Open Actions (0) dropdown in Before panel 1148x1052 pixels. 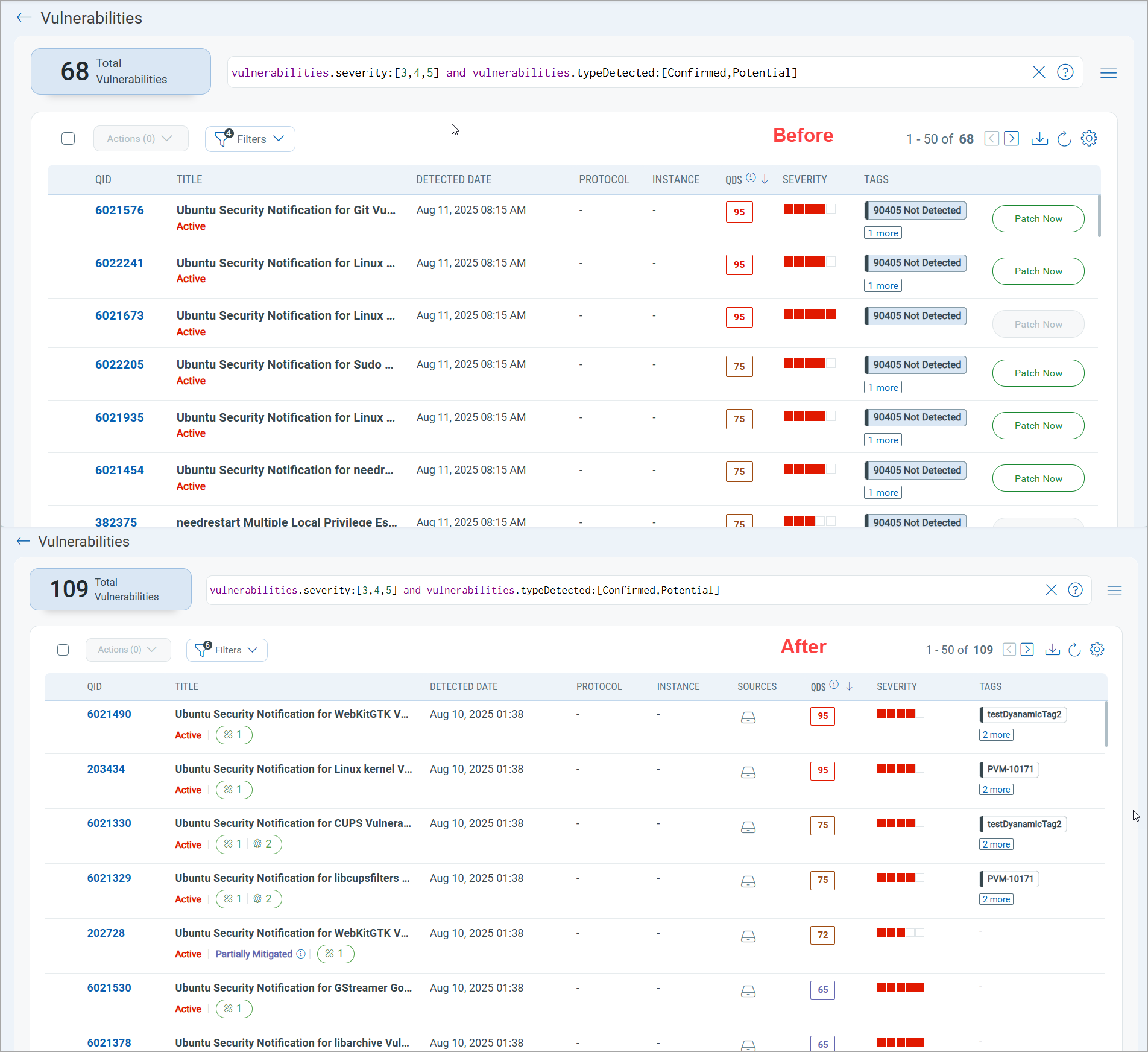coord(141,139)
